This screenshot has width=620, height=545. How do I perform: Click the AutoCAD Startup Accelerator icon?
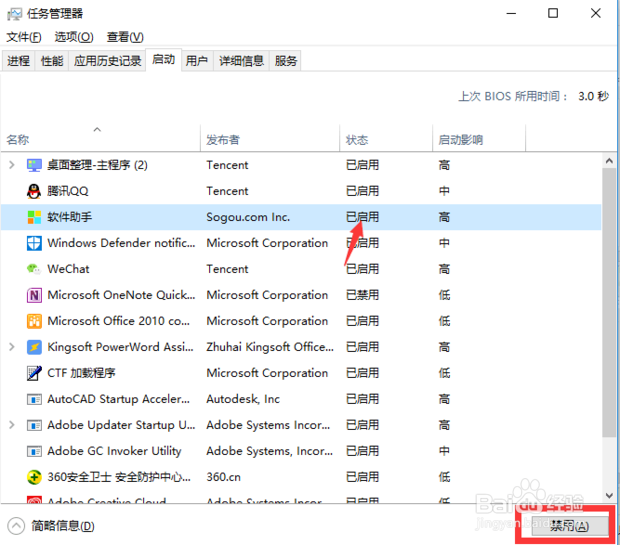tap(34, 399)
